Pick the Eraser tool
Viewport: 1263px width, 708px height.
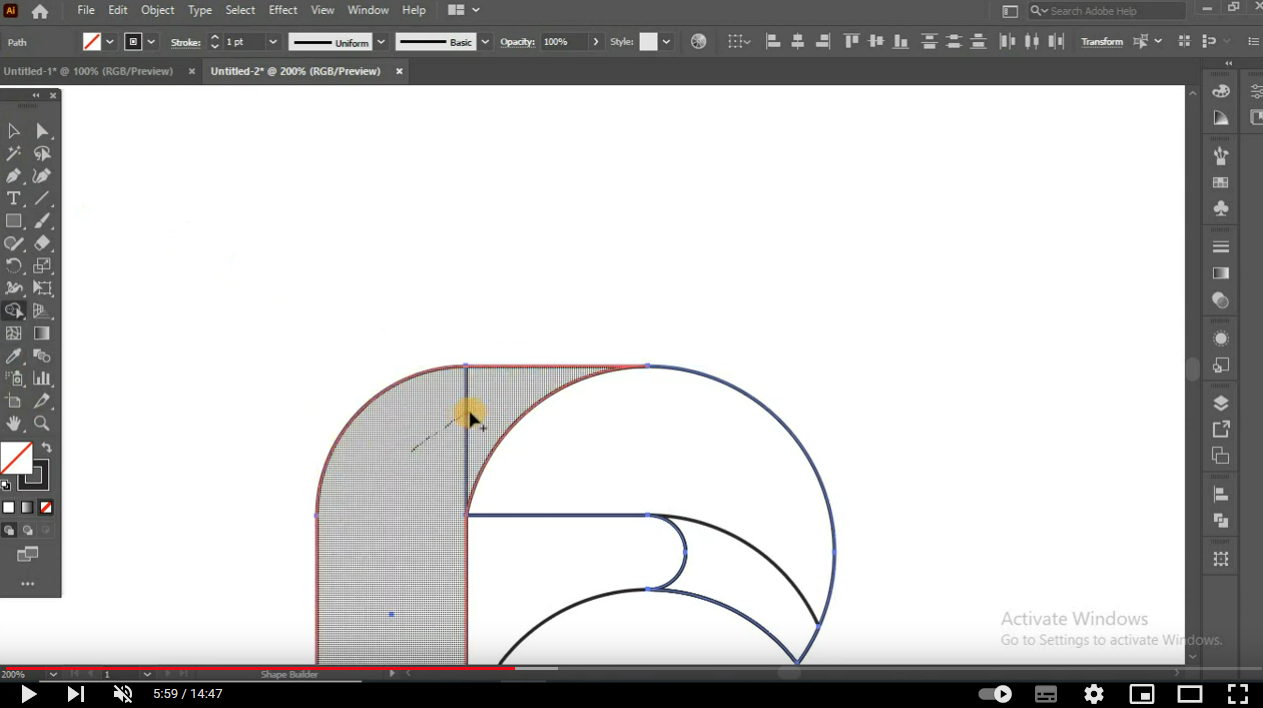click(42, 243)
